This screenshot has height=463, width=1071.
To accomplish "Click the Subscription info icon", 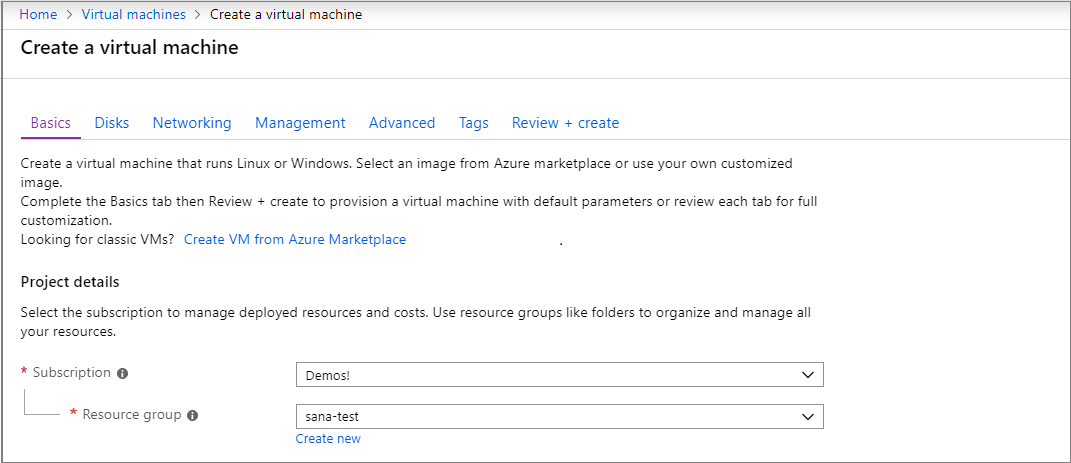I will [x=122, y=373].
